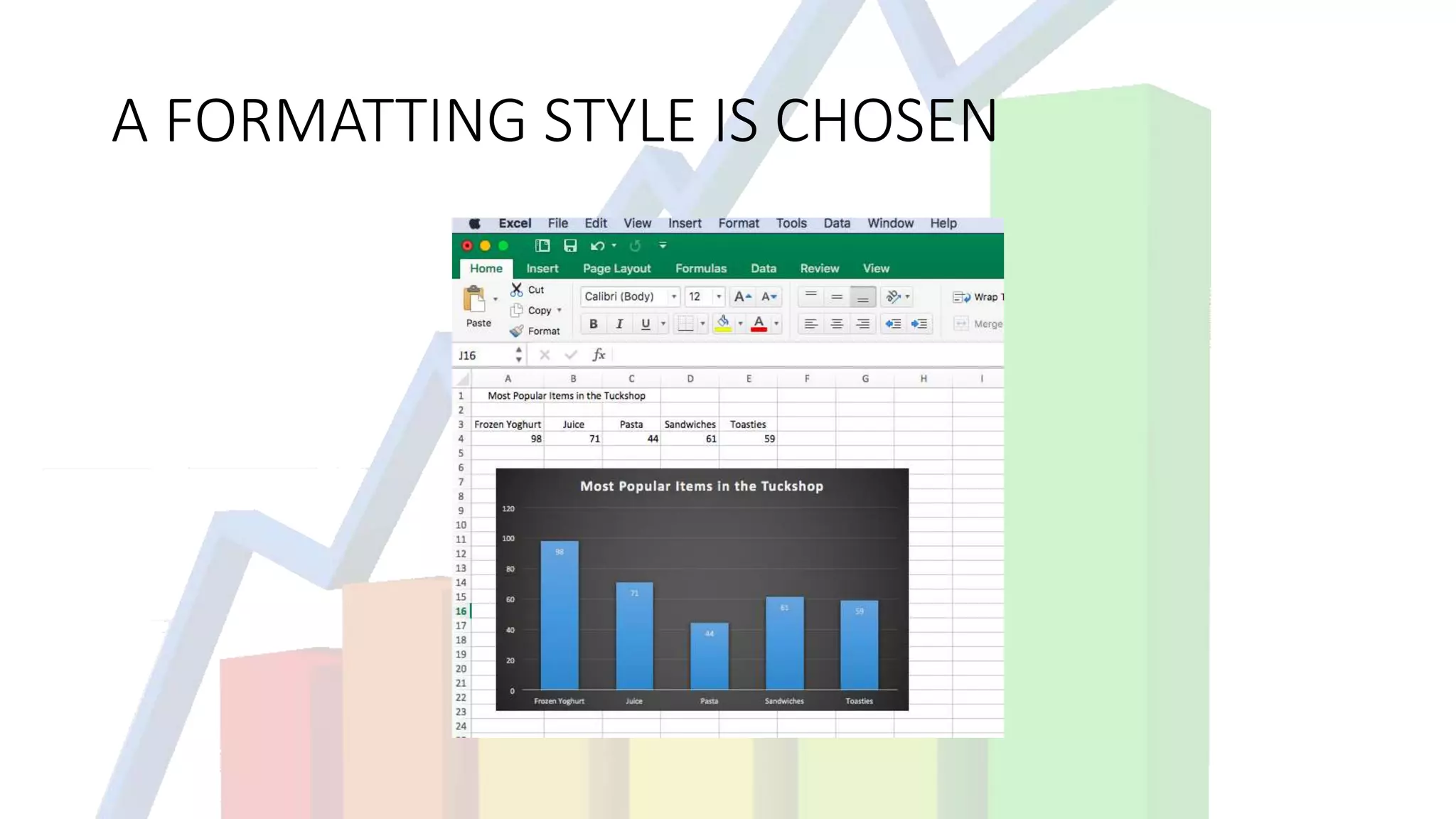Viewport: 1456px width, 819px height.
Task: Open the Tools menu
Action: (791, 223)
